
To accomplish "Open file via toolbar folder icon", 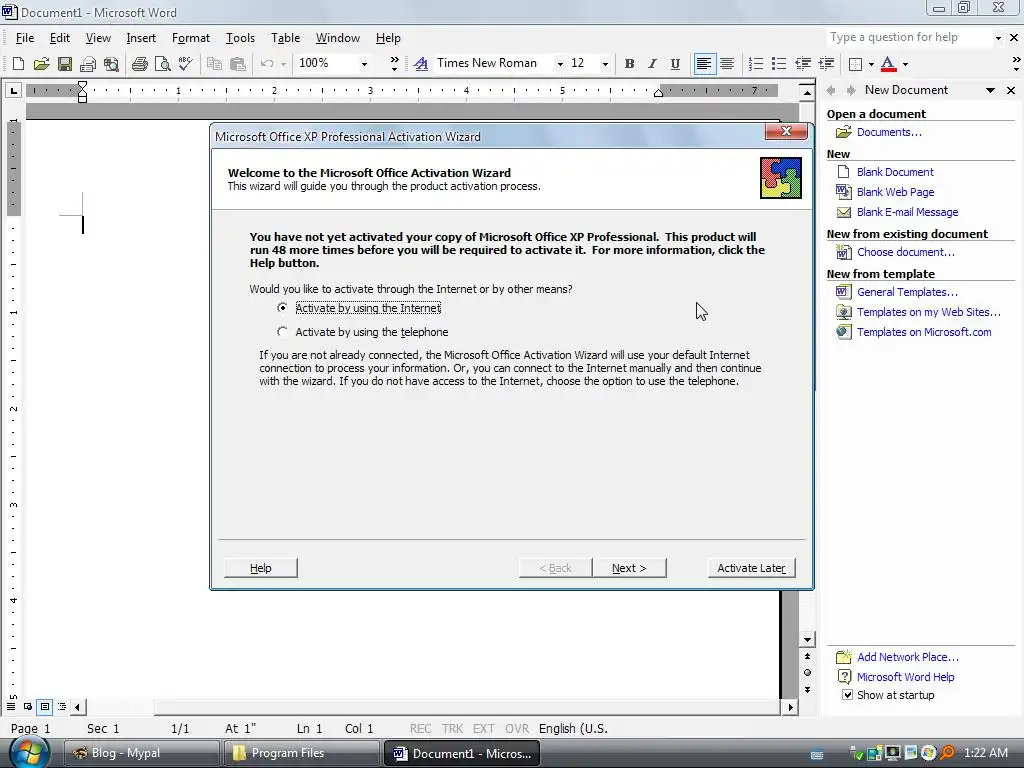I will (x=41, y=63).
